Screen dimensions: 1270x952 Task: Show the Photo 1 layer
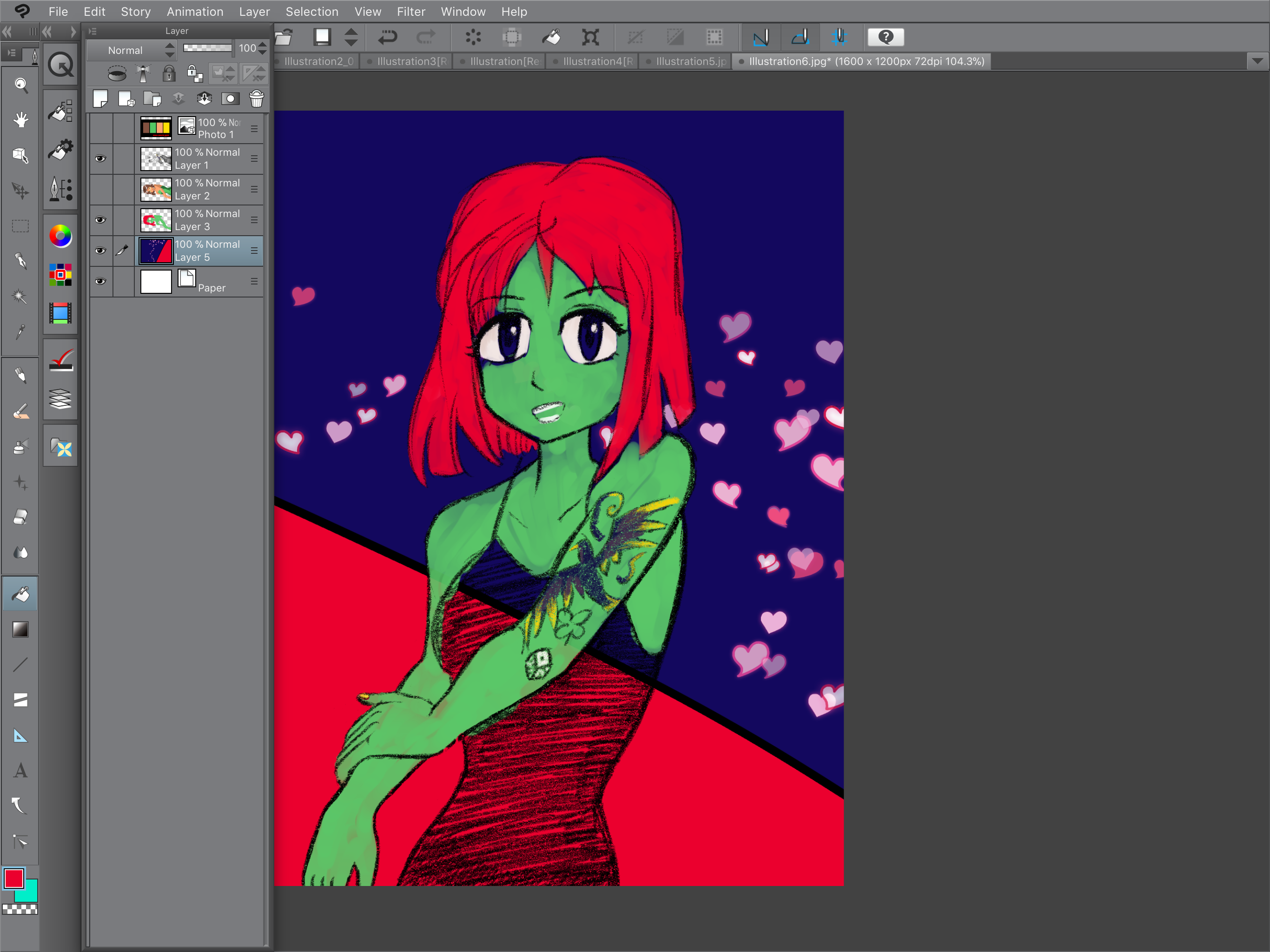pos(100,128)
